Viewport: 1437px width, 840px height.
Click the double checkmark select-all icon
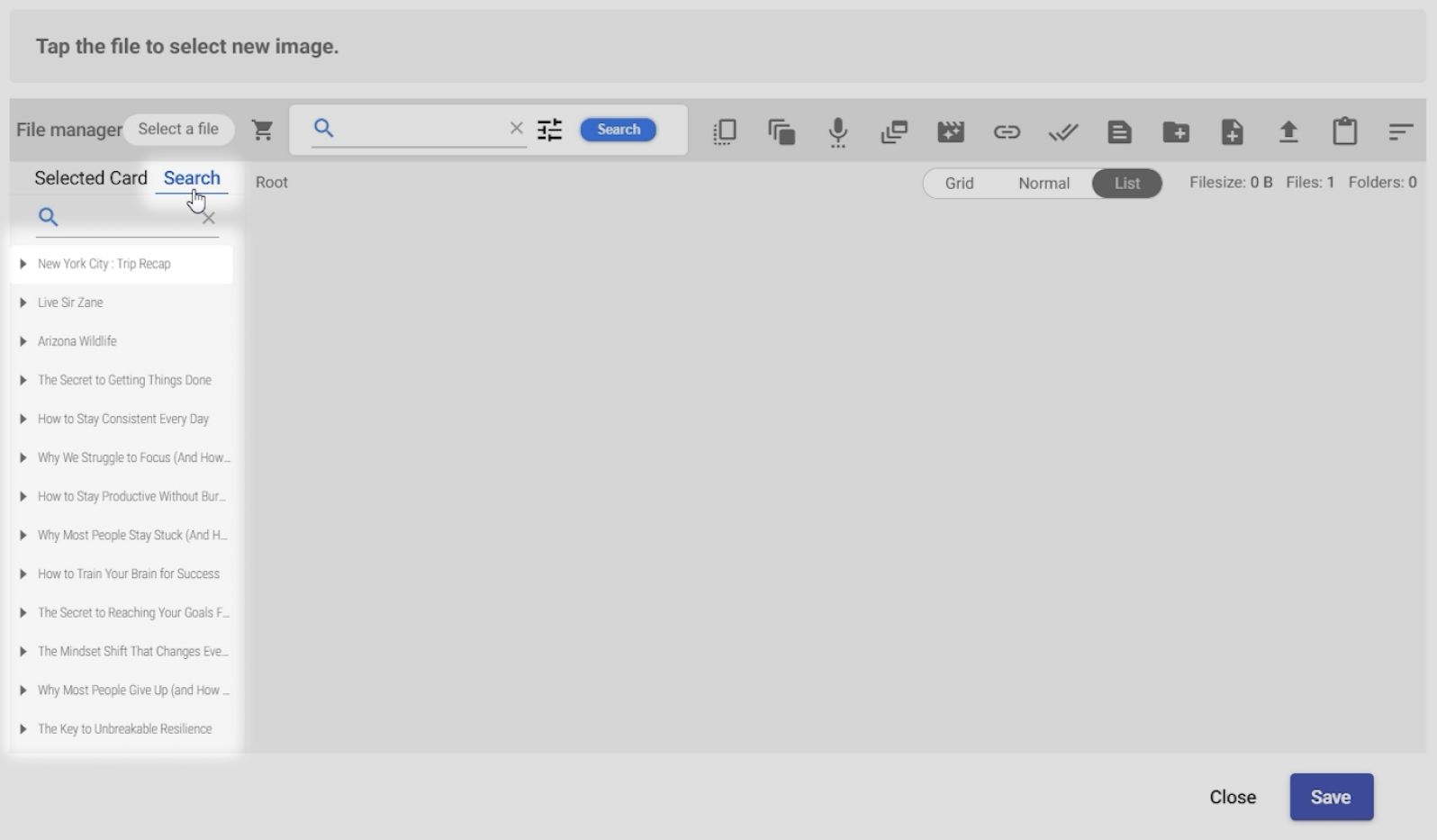click(1063, 132)
